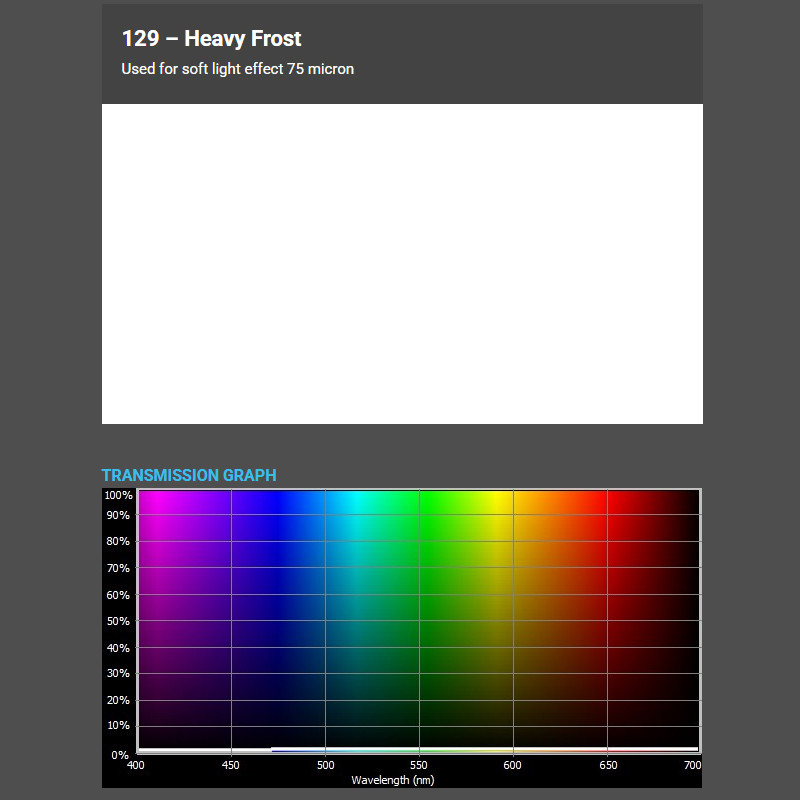Click the 50% axis label
This screenshot has height=800, width=800.
click(117, 621)
